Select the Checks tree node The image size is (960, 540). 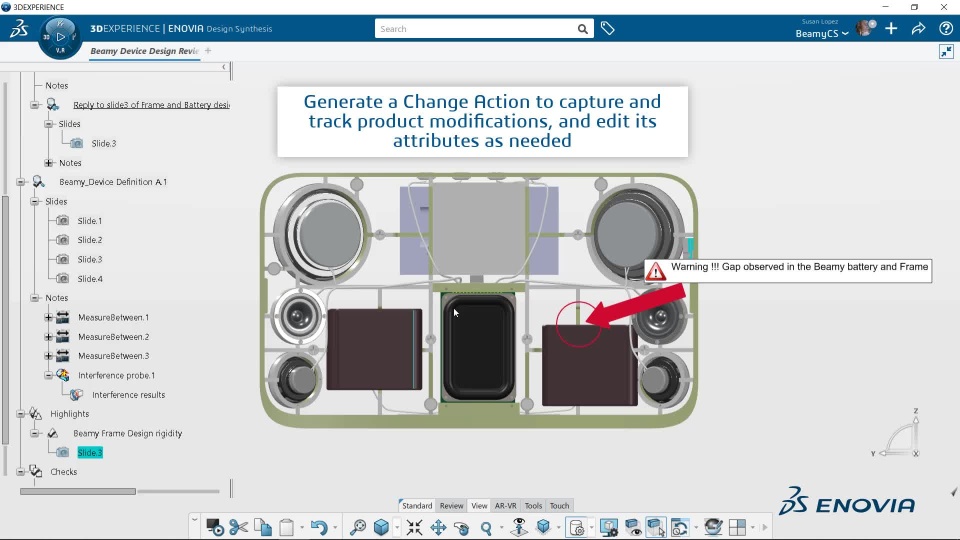64,472
